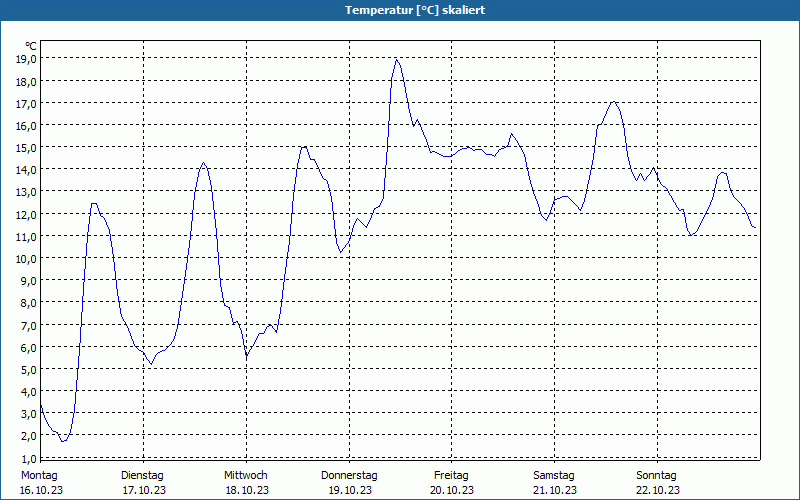This screenshot has height=500, width=800.
Task: Select the 19.10.23 date label
Action: tap(349, 490)
